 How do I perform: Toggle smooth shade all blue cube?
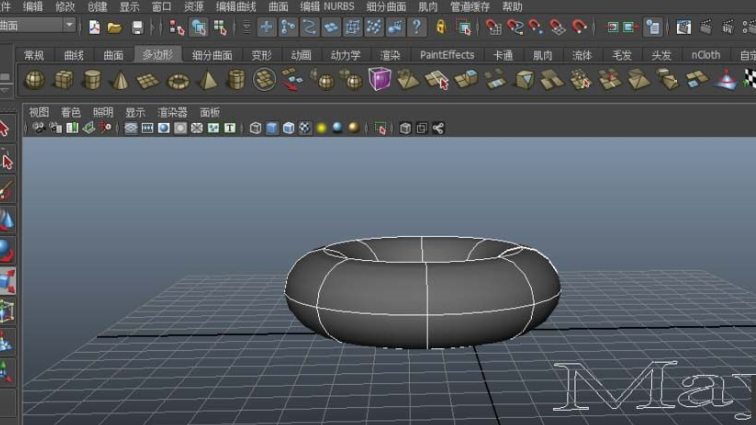tap(272, 128)
